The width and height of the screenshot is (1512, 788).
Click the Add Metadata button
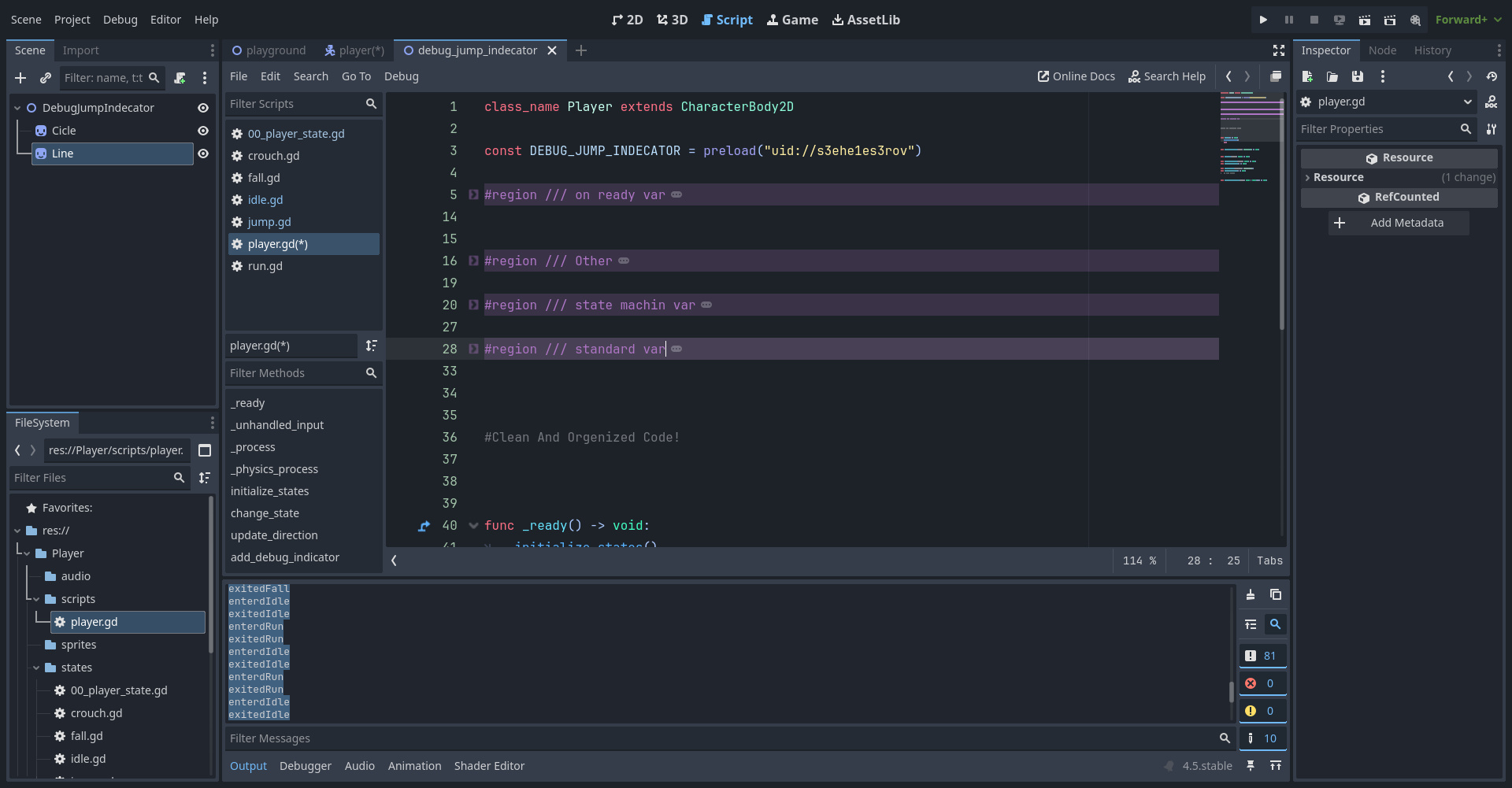[x=1398, y=223]
